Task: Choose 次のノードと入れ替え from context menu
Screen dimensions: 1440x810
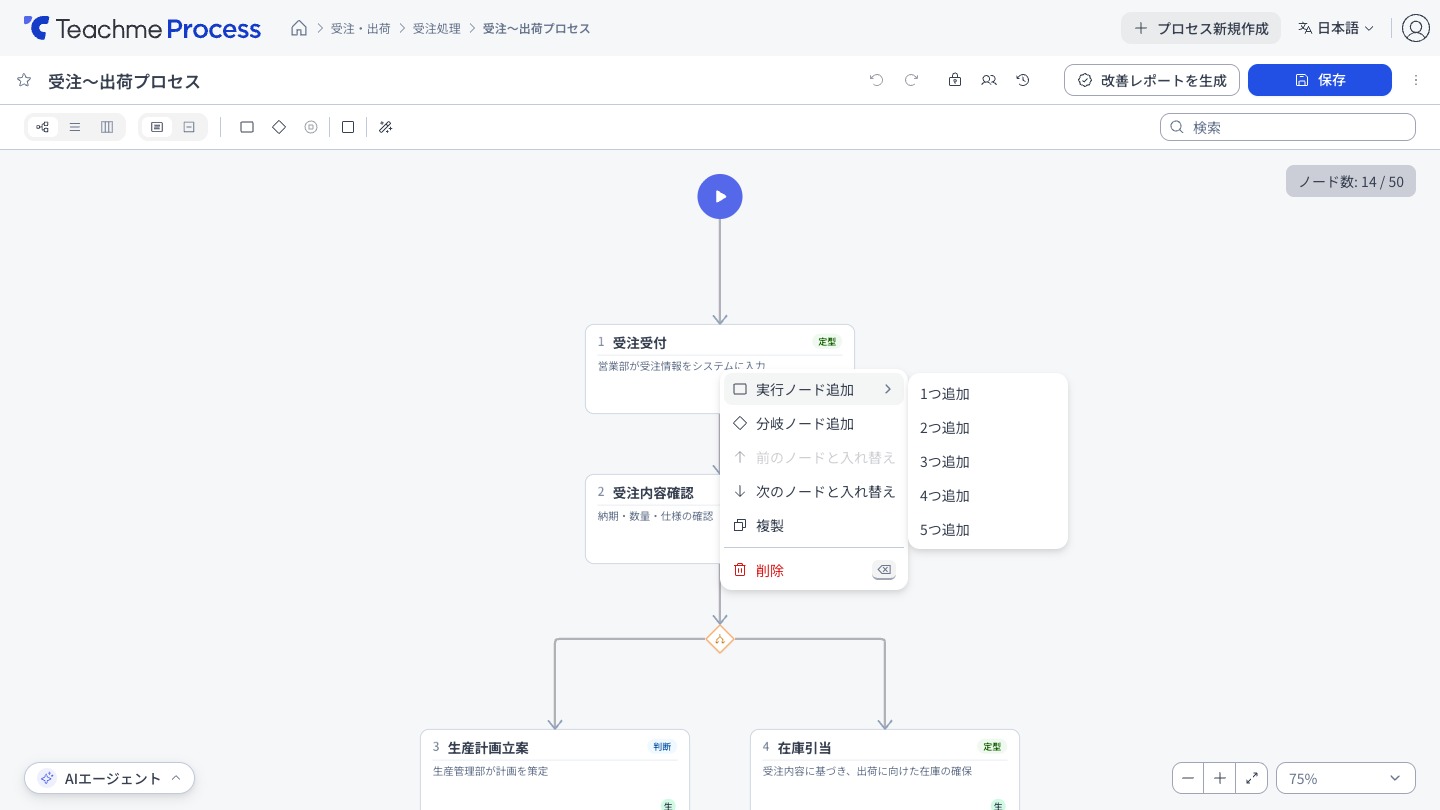Action: tap(814, 491)
